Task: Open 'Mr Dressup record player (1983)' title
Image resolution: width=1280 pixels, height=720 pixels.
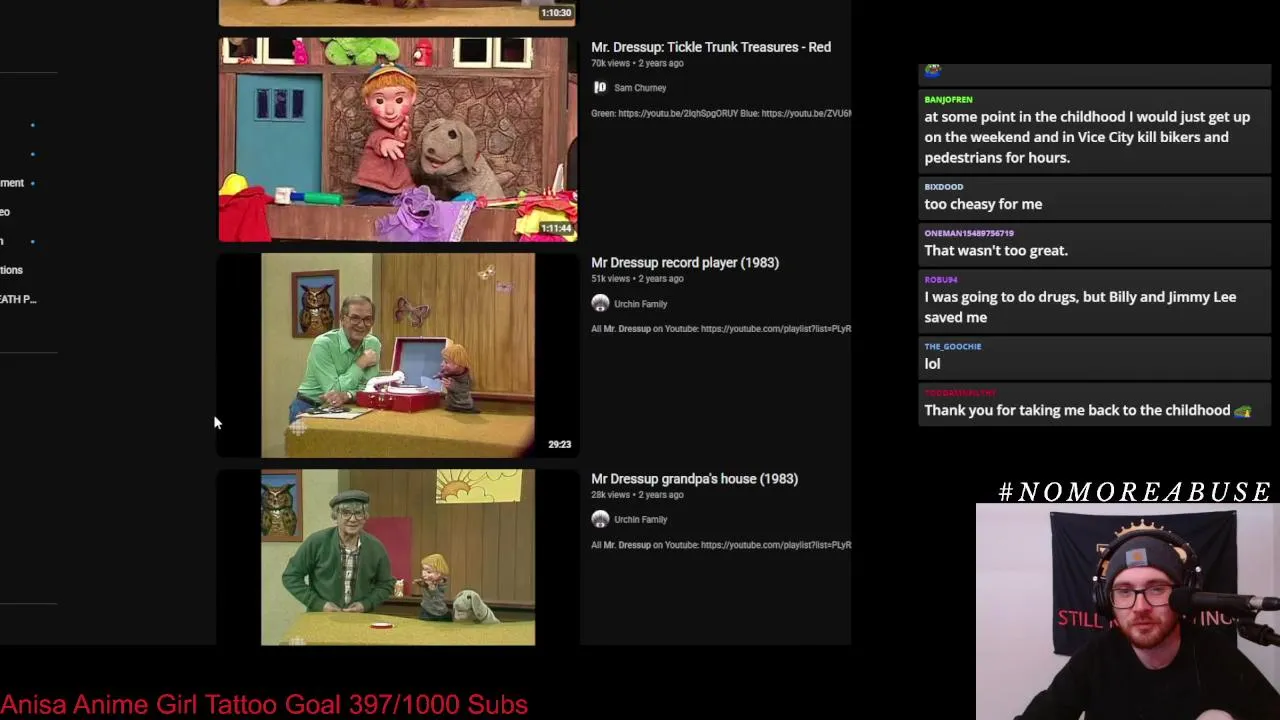Action: pyautogui.click(x=685, y=262)
